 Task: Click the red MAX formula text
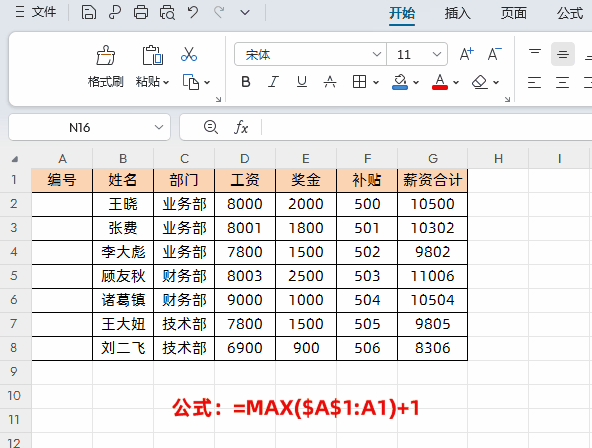pos(296,408)
